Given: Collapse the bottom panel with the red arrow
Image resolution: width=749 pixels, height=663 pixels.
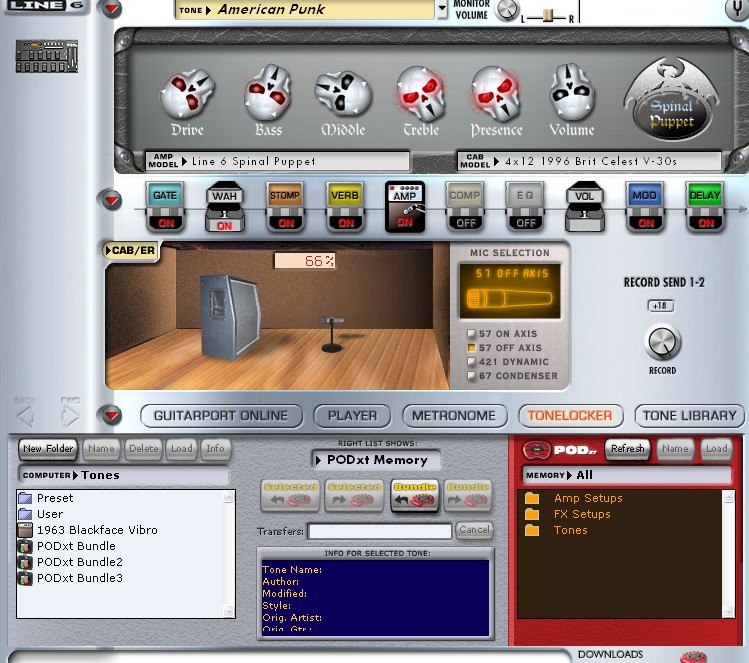Looking at the screenshot, I should (112, 416).
